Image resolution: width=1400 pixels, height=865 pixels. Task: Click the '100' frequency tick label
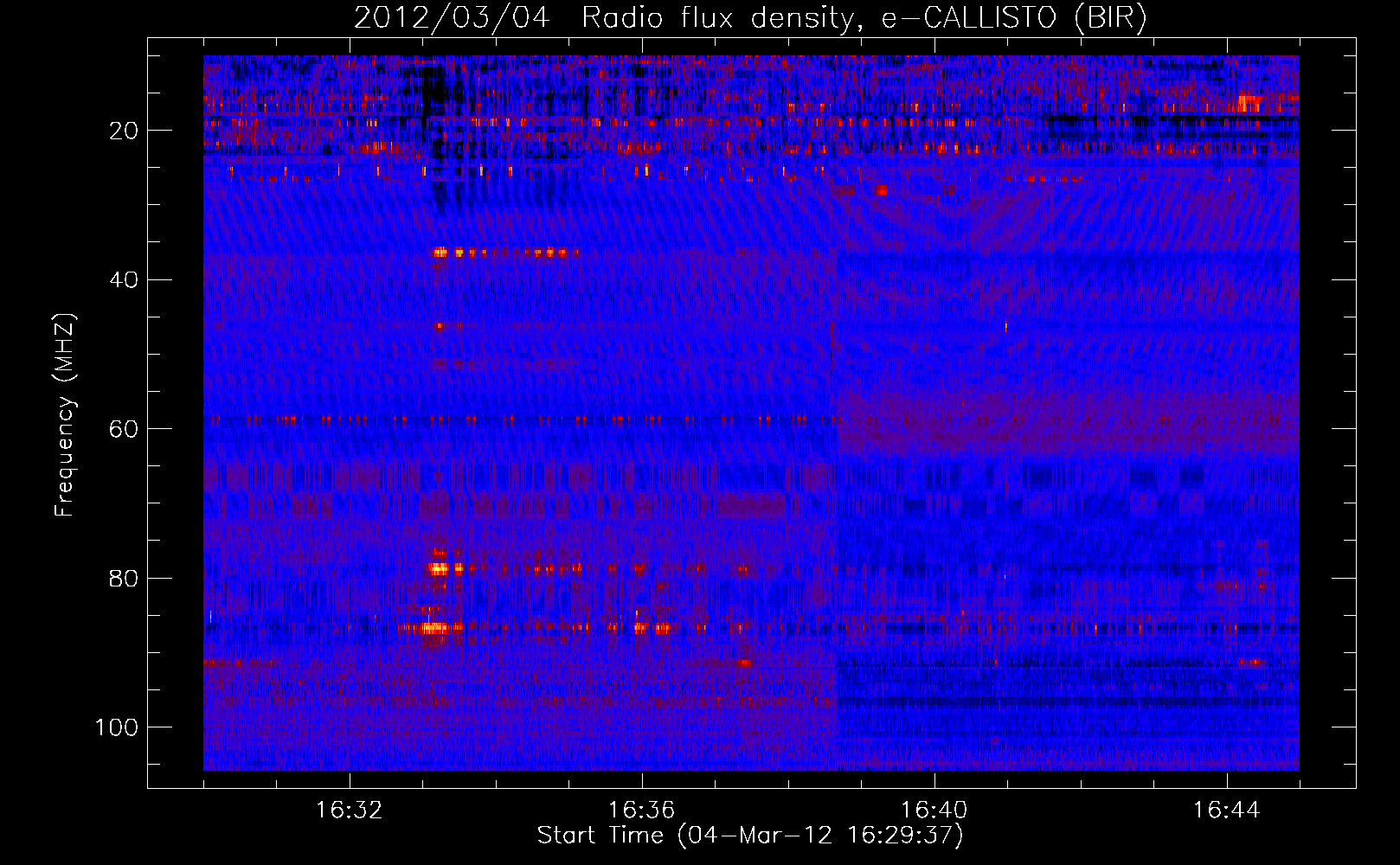[x=117, y=727]
